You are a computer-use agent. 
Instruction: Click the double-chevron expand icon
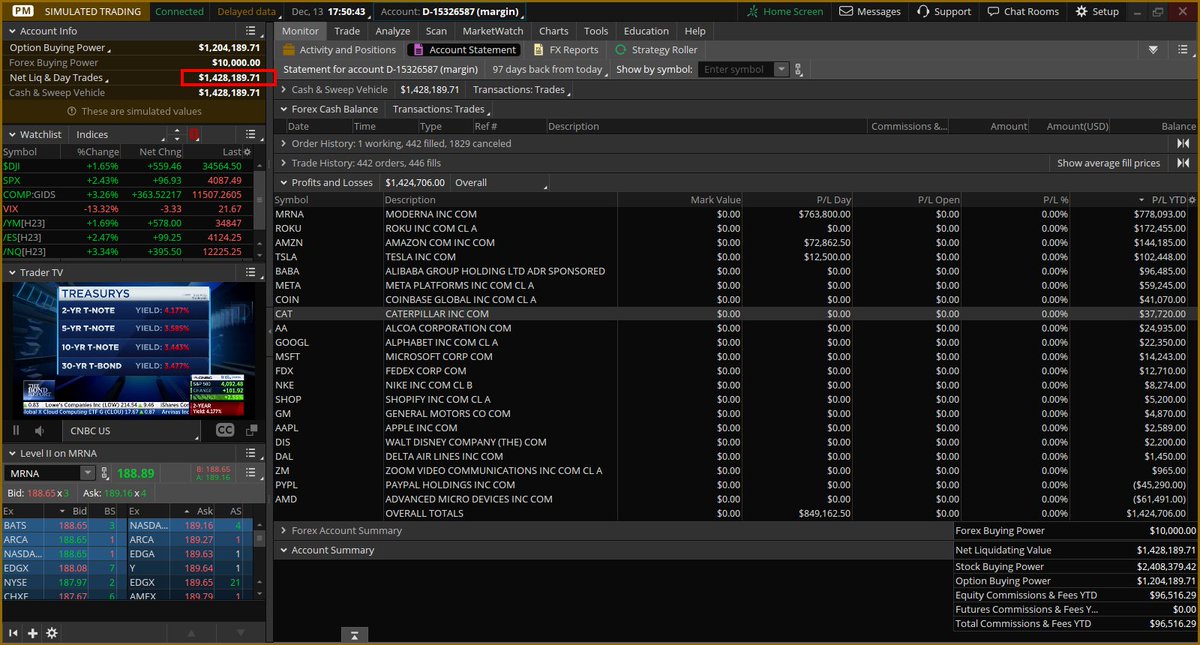point(1153,49)
